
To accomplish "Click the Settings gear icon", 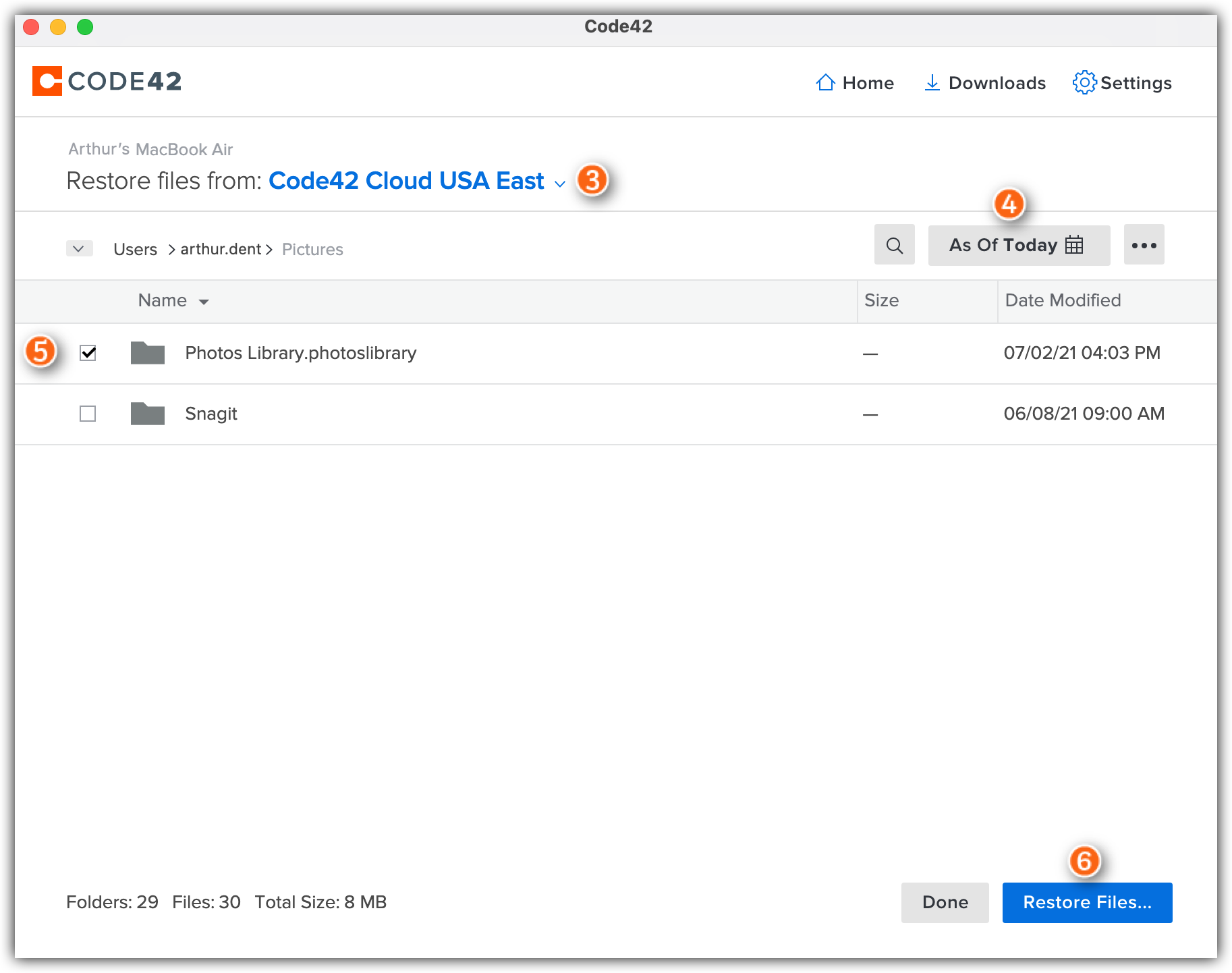I will click(x=1084, y=82).
